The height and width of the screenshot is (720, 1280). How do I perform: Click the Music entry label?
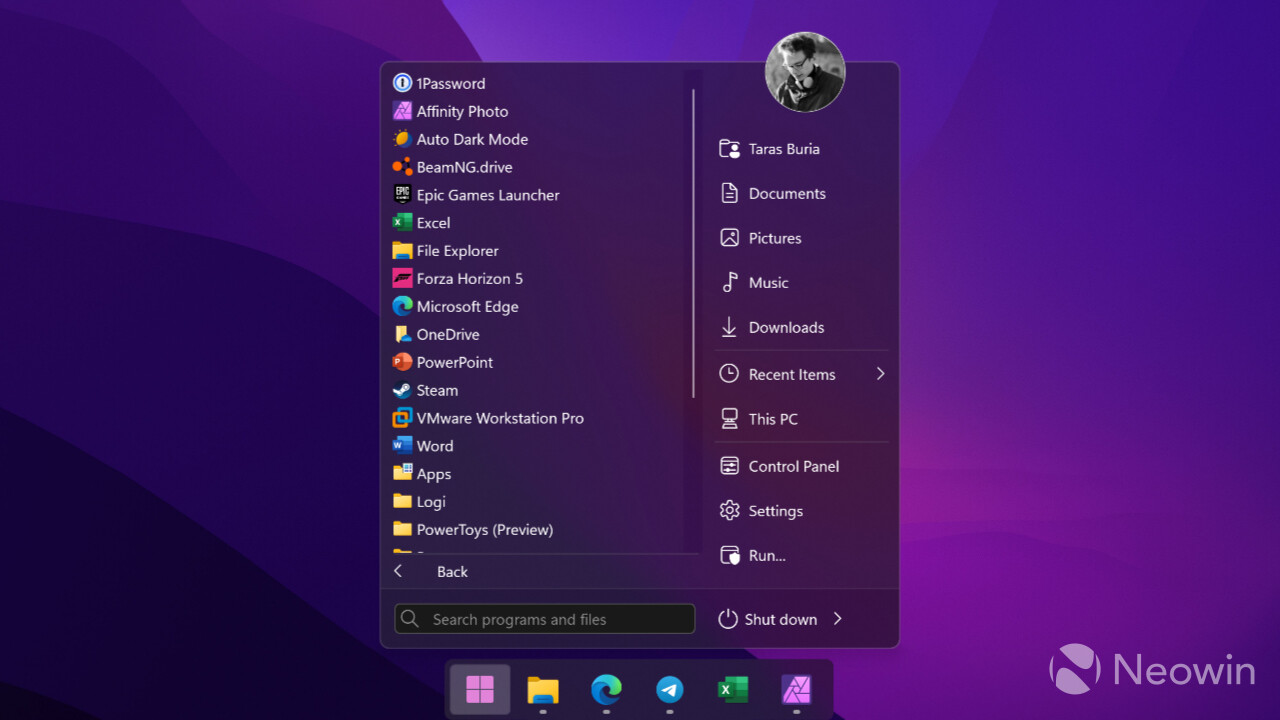(x=768, y=283)
